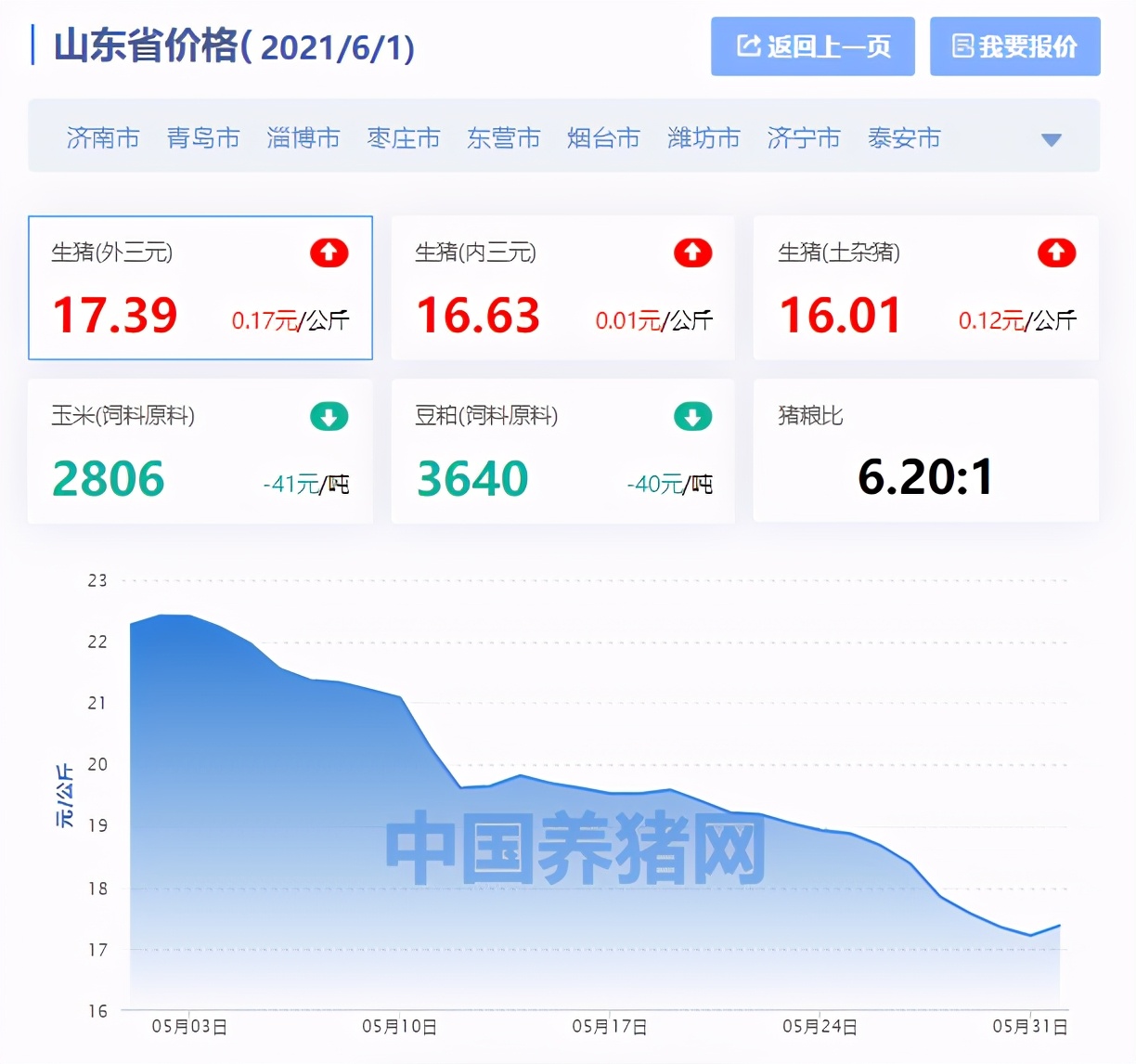Viewport: 1136px width, 1064px height.
Task: Click the 0.01元/公斤 change text
Action: (x=654, y=321)
